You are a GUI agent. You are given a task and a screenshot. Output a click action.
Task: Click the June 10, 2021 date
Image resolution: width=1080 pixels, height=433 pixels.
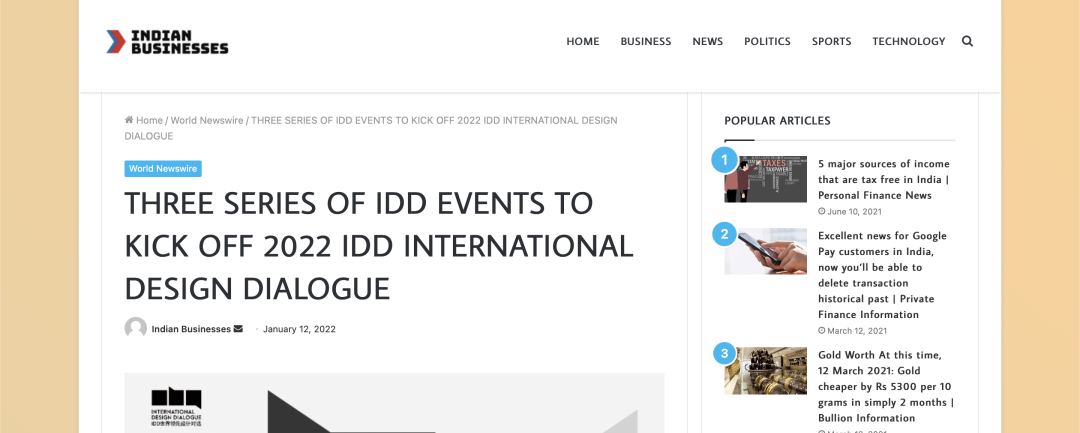click(854, 212)
